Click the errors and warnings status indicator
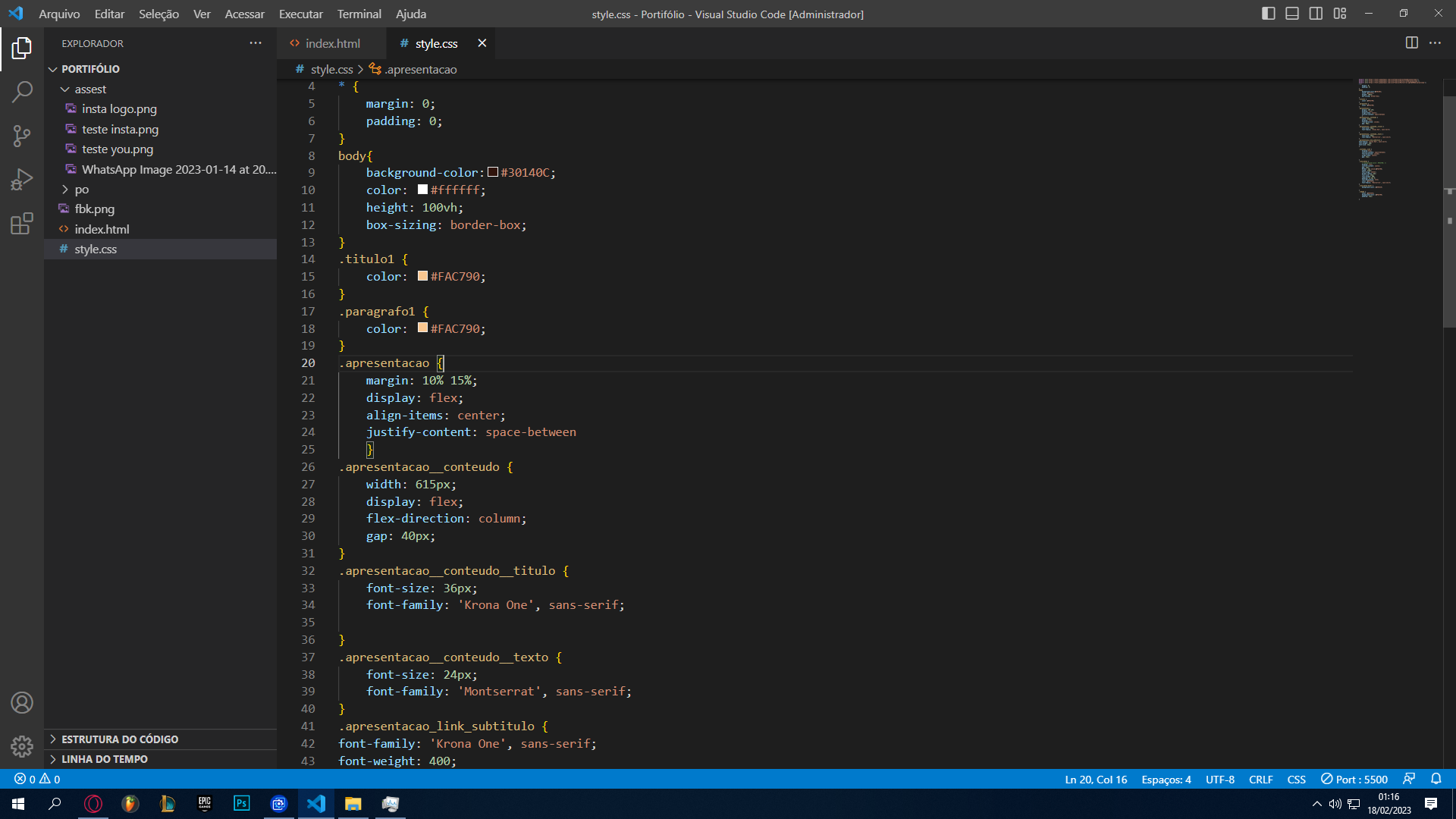 pos(37,780)
